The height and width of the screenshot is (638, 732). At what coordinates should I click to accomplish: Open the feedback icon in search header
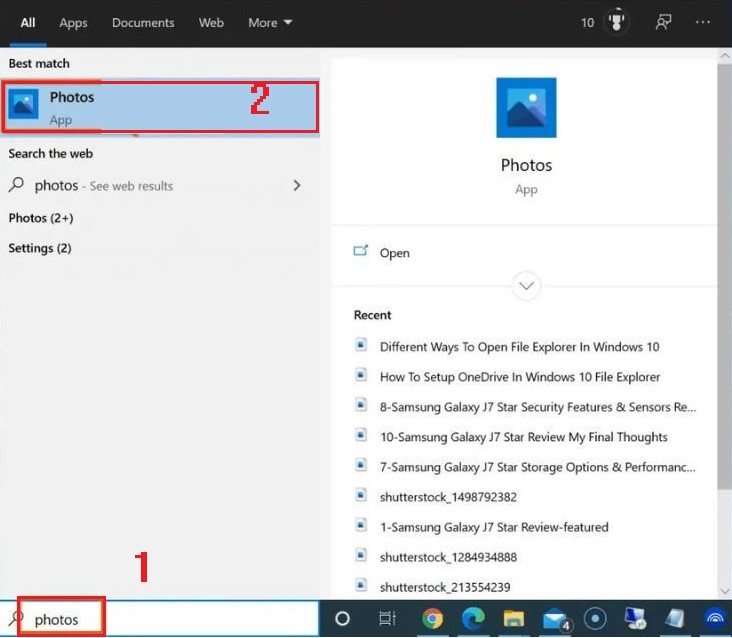click(662, 22)
